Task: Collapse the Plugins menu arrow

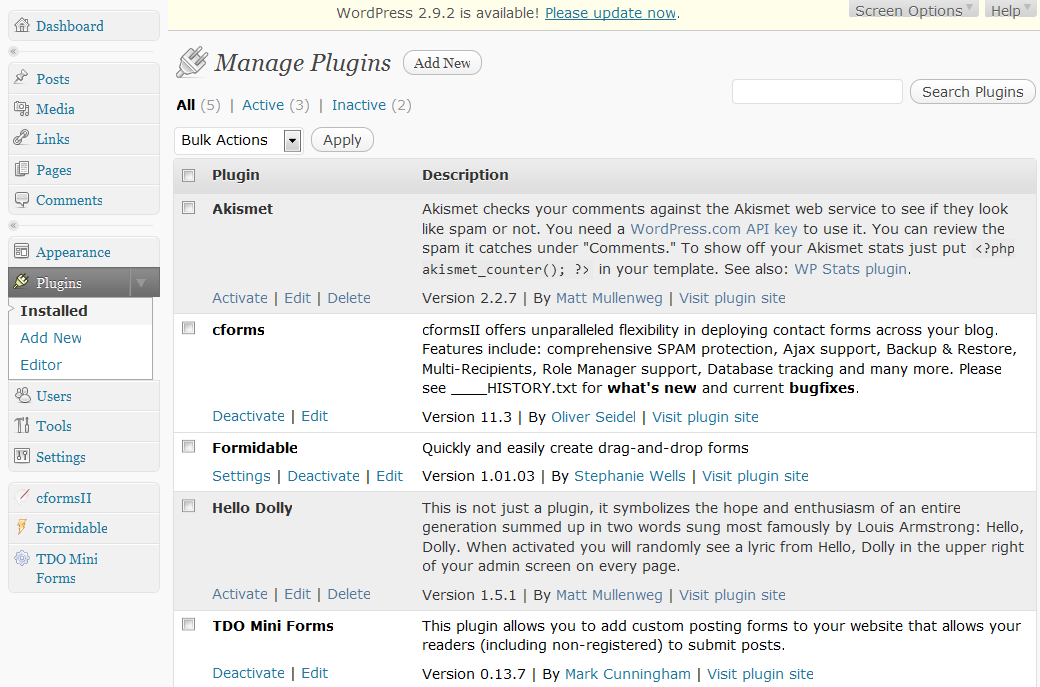Action: [x=141, y=283]
